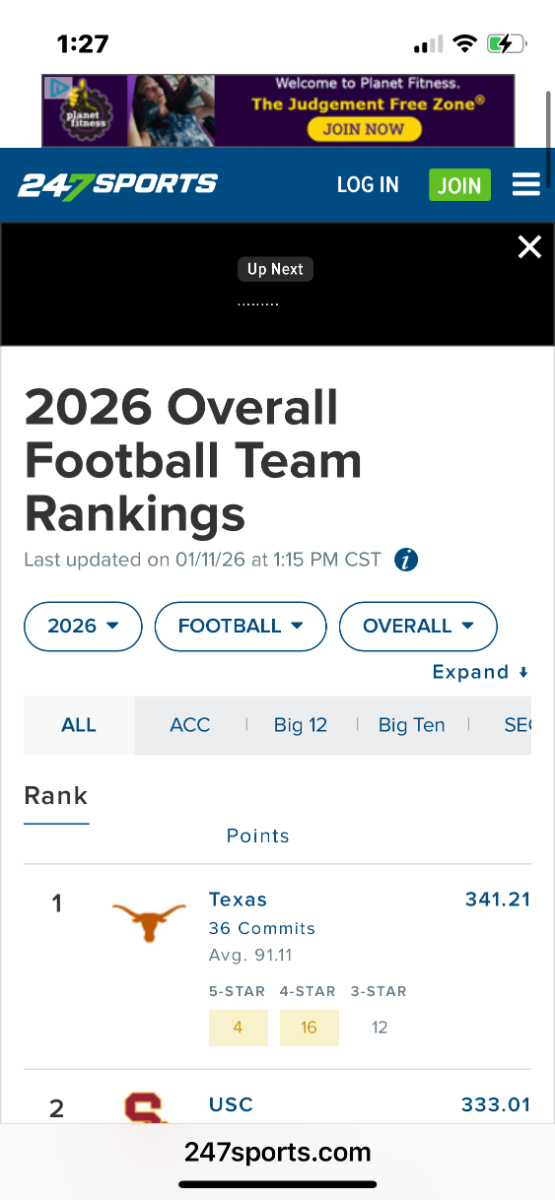Switch to the Big 12 tab
Screen dimensions: 555x1200
pos(301,725)
